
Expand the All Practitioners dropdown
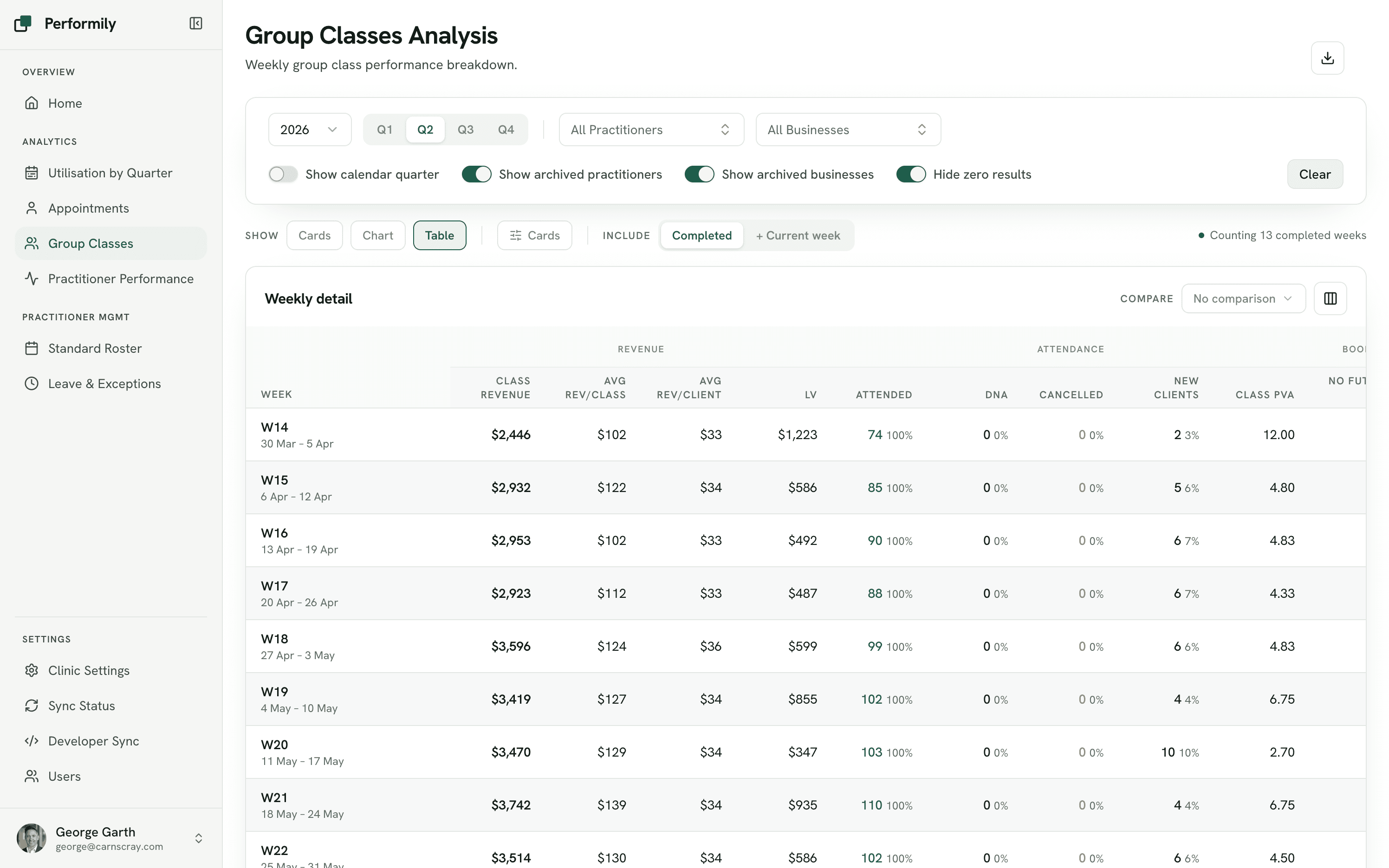pyautogui.click(x=651, y=130)
